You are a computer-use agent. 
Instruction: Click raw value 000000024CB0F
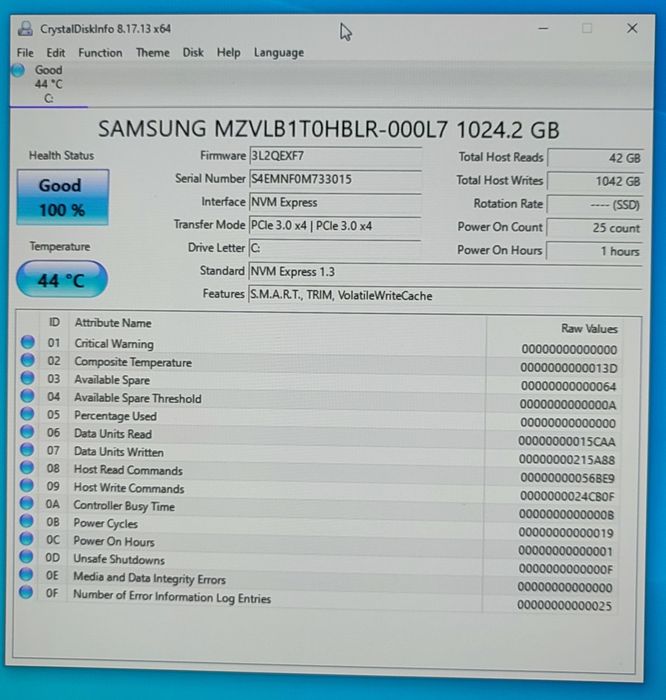(x=567, y=496)
